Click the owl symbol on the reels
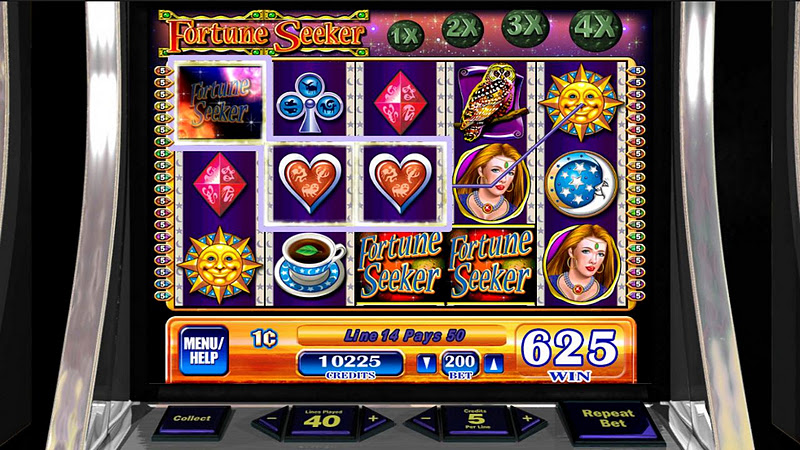The height and width of the screenshot is (450, 800). pyautogui.click(x=491, y=102)
